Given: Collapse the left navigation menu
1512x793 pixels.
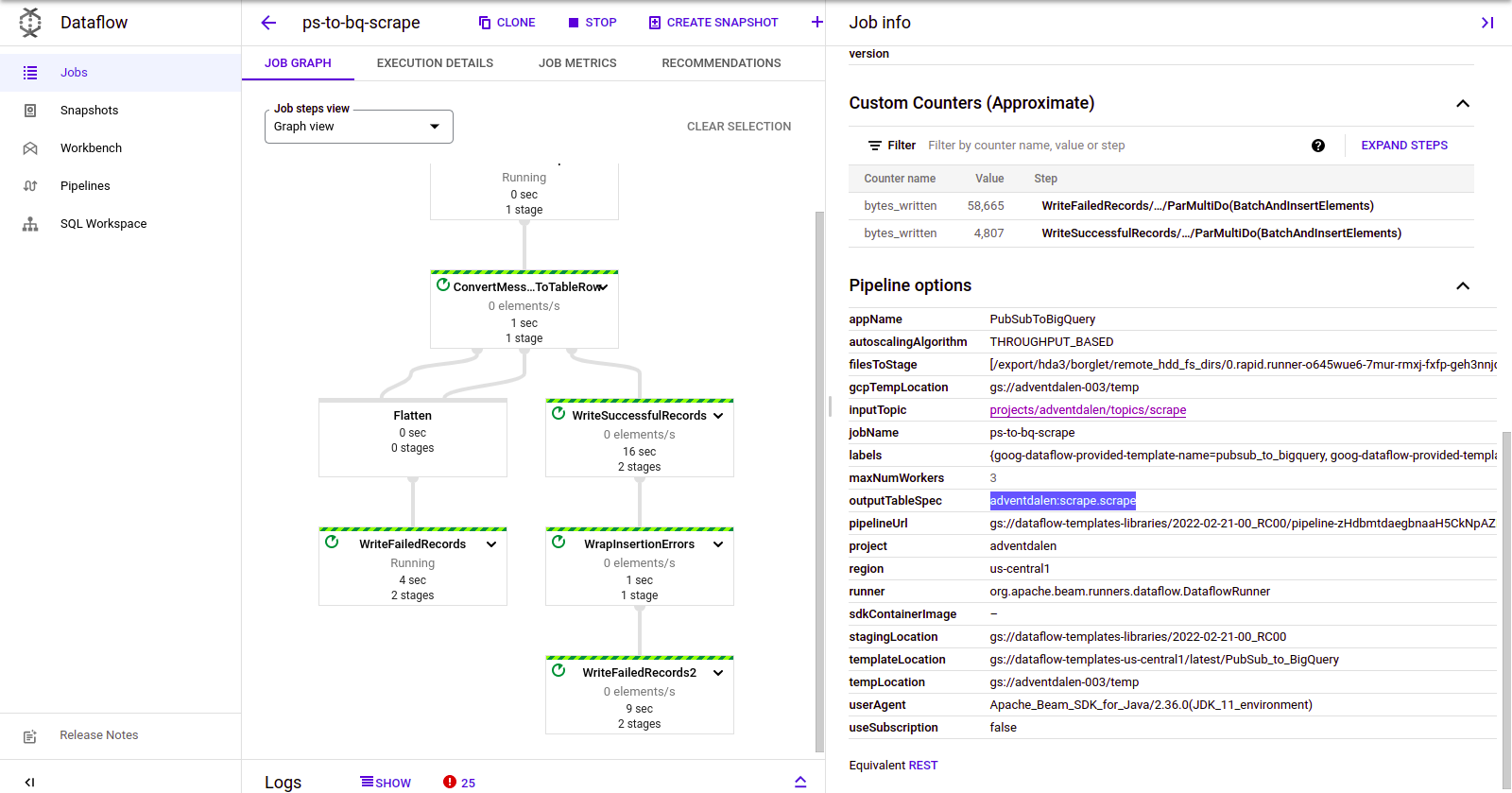Looking at the screenshot, I should point(30,782).
